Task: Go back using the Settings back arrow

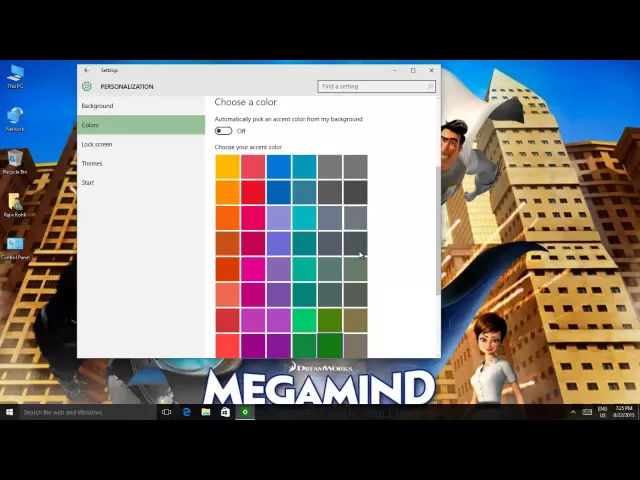Action: [x=87, y=70]
